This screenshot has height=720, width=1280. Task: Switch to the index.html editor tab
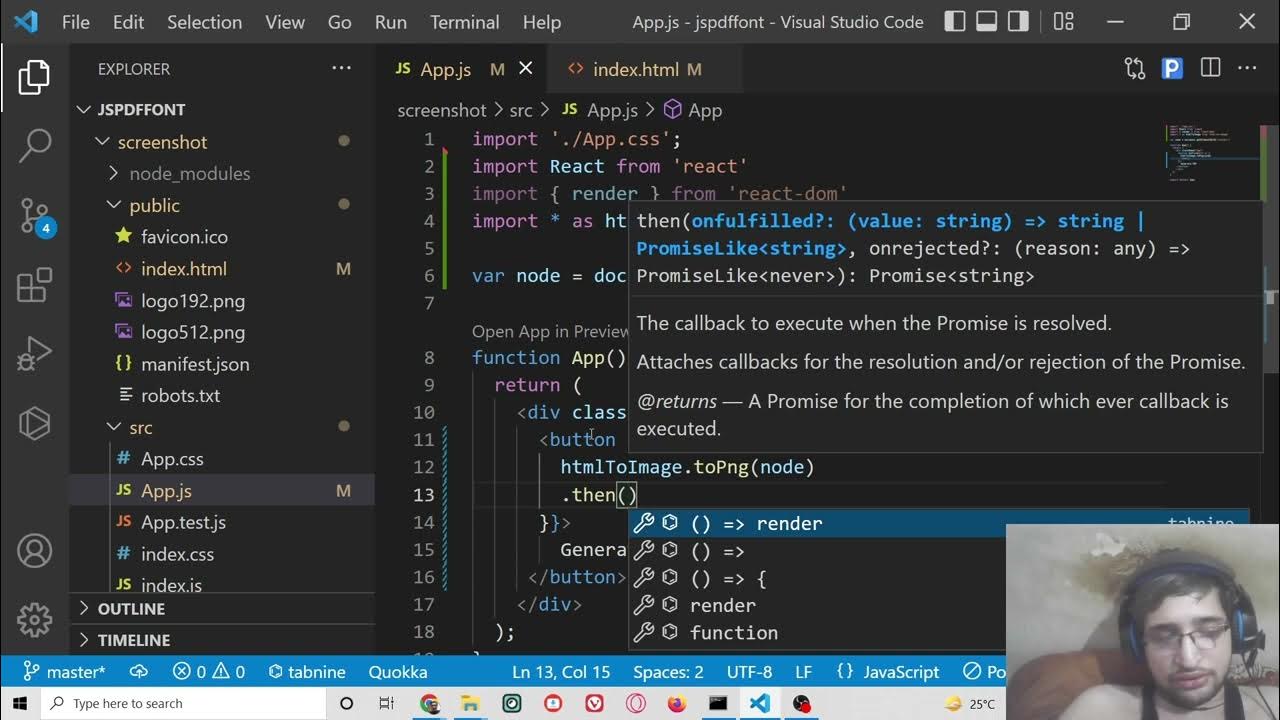(635, 69)
